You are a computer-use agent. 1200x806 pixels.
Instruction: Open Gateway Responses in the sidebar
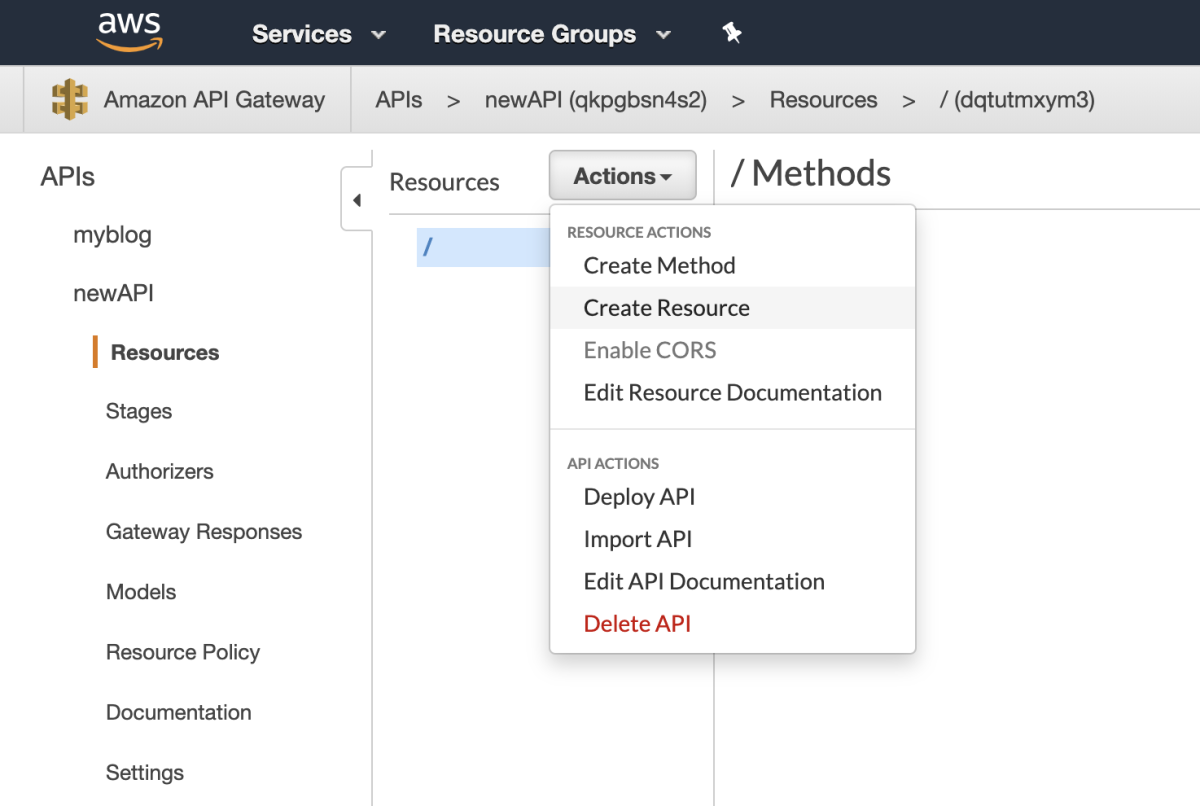pyautogui.click(x=204, y=532)
